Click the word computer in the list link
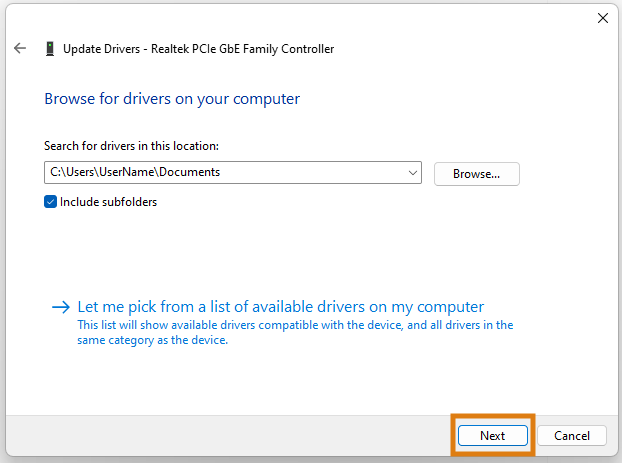The height and width of the screenshot is (463, 622). click(x=450, y=307)
